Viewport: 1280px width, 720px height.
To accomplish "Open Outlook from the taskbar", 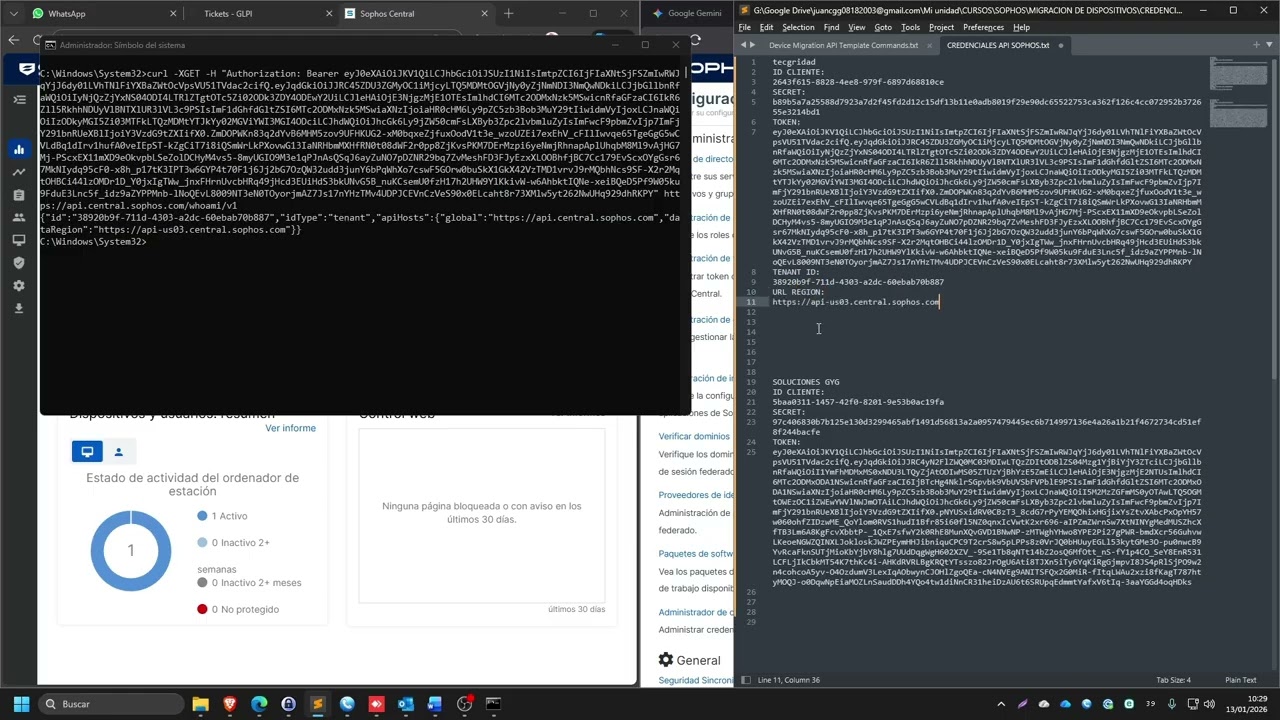I will pos(406,704).
